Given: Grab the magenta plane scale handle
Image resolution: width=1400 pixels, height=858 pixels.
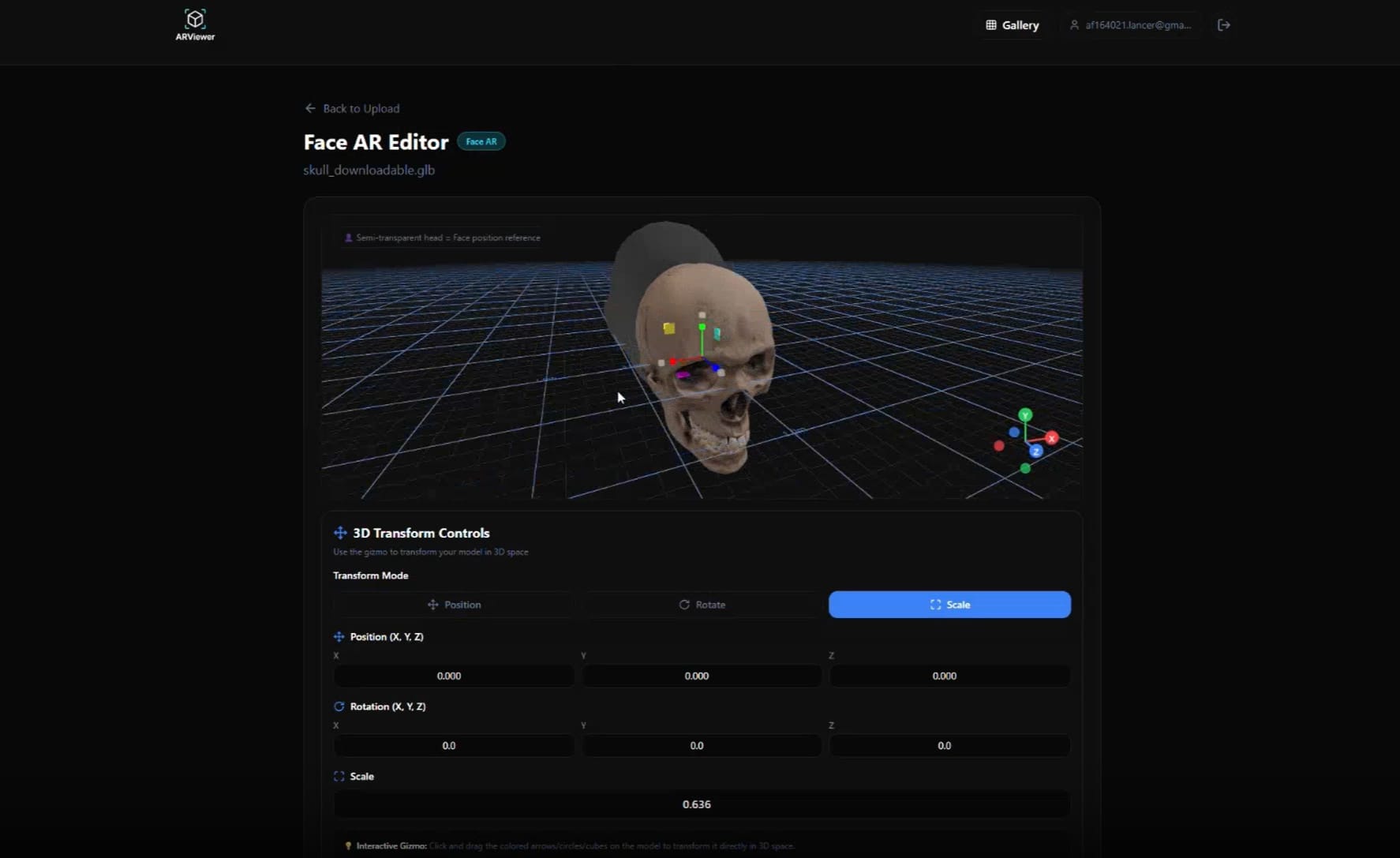Looking at the screenshot, I should [x=683, y=375].
